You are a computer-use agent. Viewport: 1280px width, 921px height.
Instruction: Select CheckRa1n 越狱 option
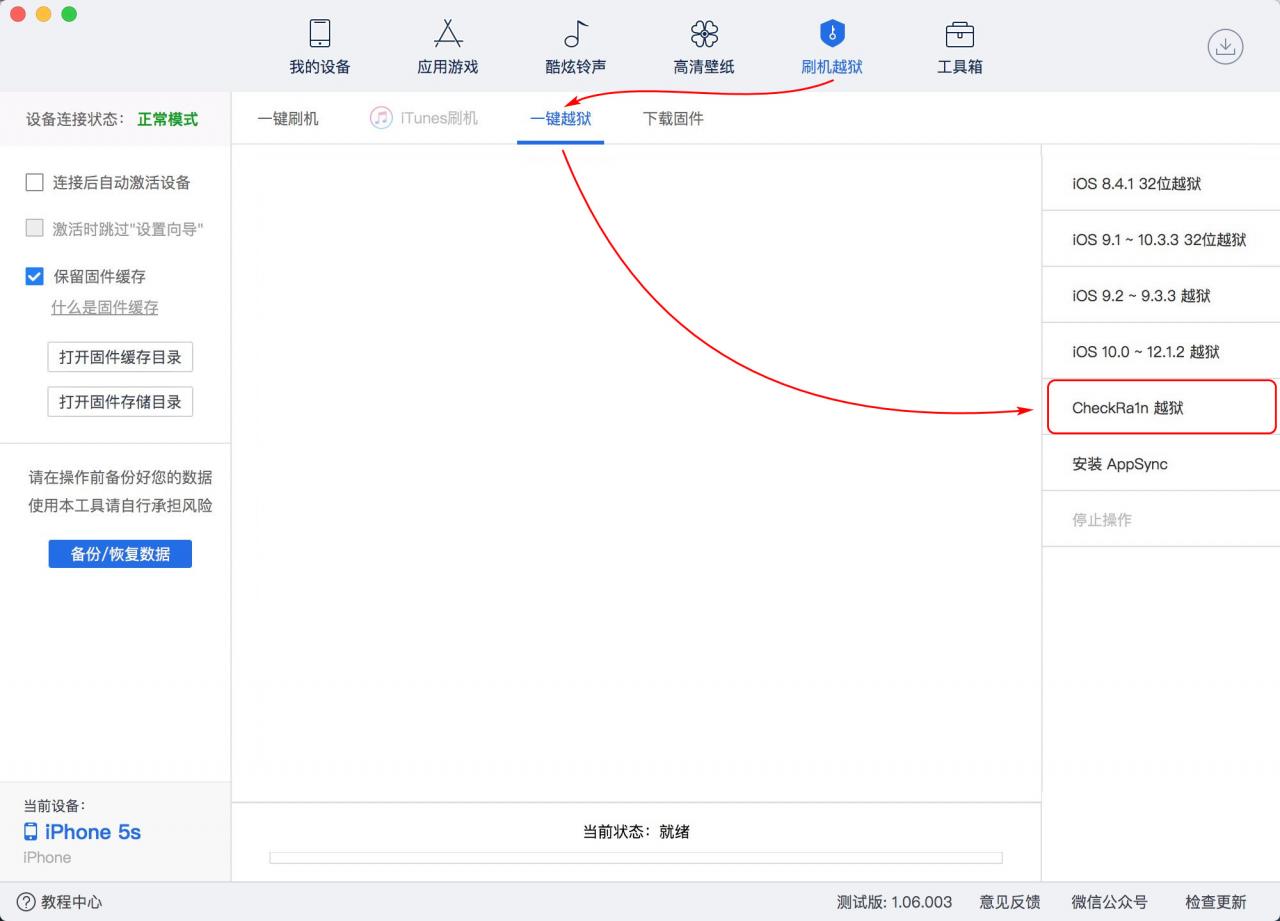tap(1161, 407)
